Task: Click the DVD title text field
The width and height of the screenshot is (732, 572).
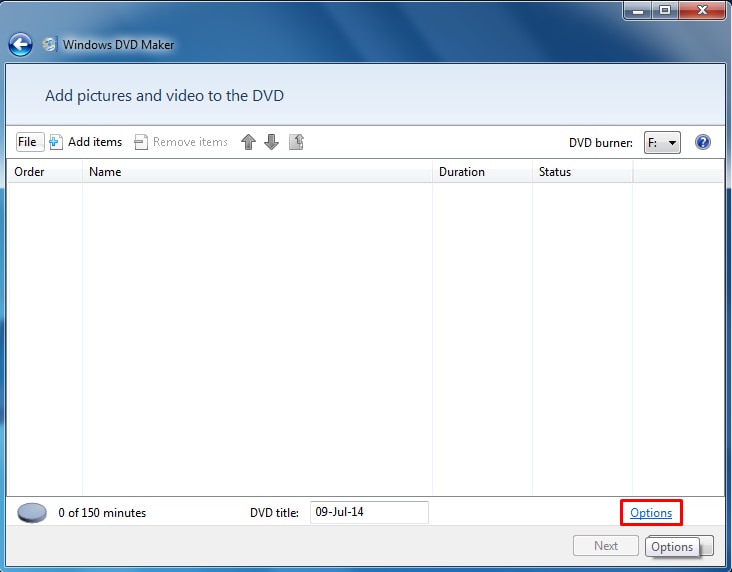Action: pos(369,512)
